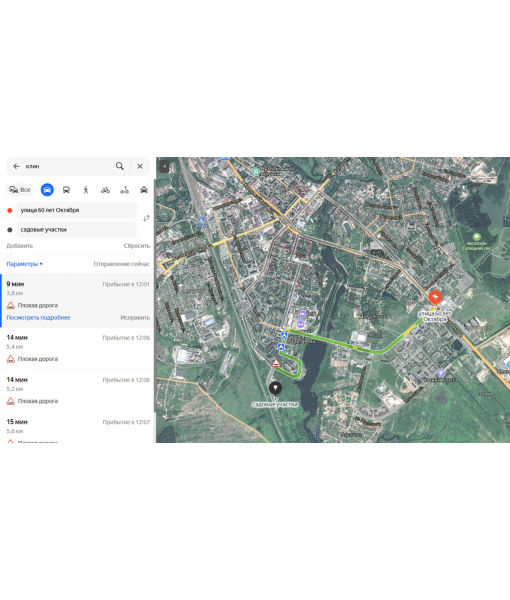Image resolution: width=510 pixels, height=600 pixels.
Task: Click the railway station icon on map
Action: point(202,220)
